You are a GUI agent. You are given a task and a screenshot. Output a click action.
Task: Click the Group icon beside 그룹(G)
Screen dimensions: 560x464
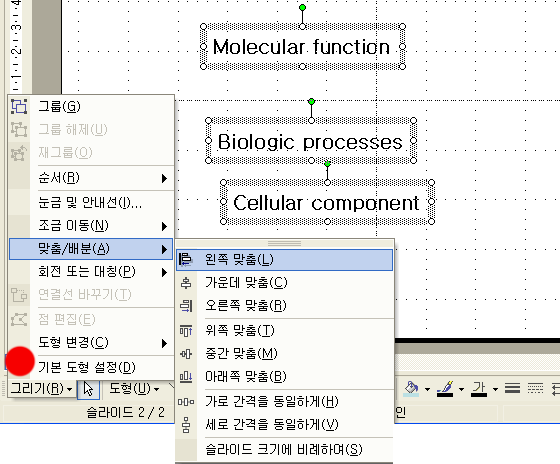click(x=19, y=106)
